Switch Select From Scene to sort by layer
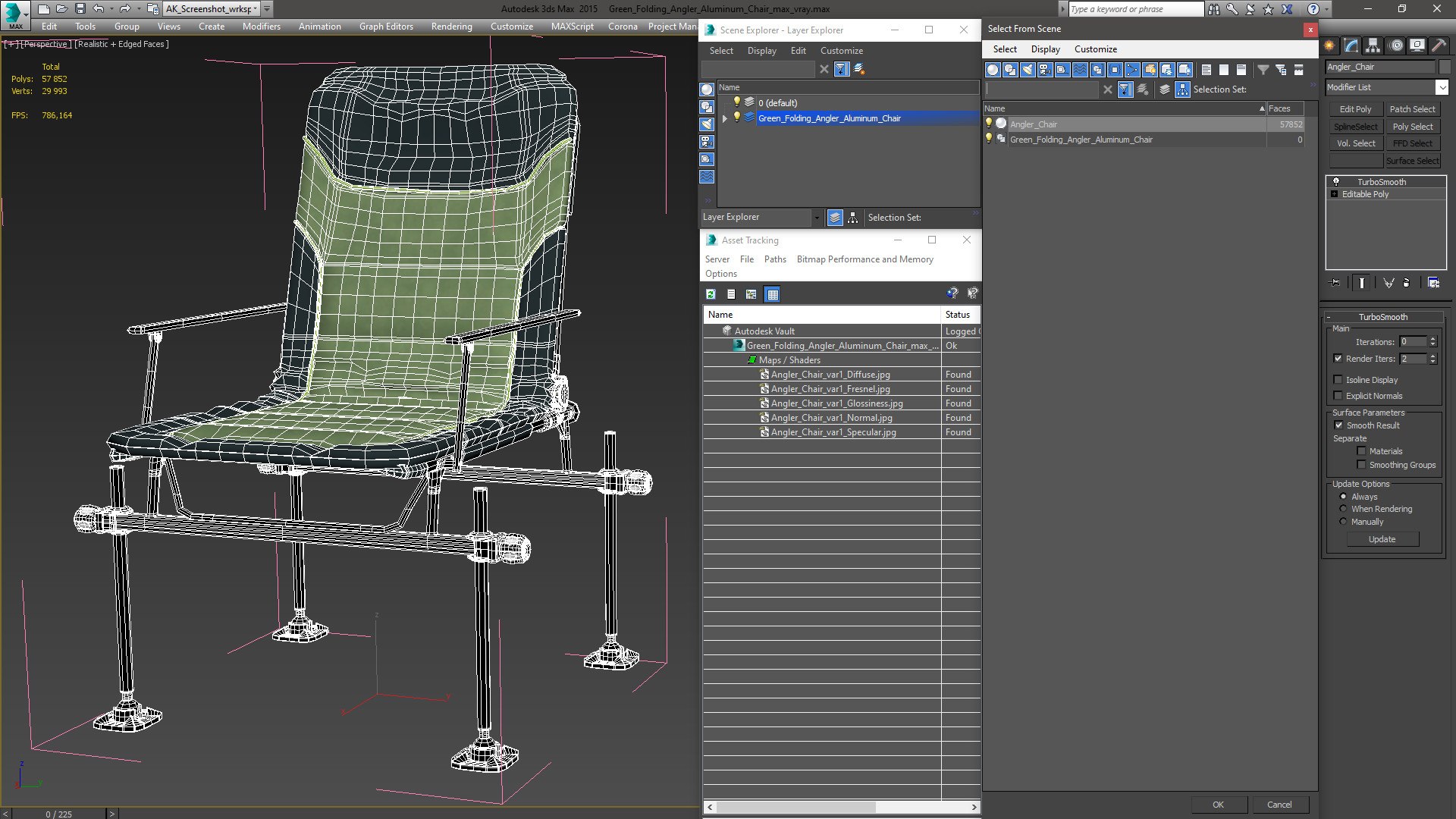Image resolution: width=1456 pixels, height=819 pixels. click(1165, 89)
